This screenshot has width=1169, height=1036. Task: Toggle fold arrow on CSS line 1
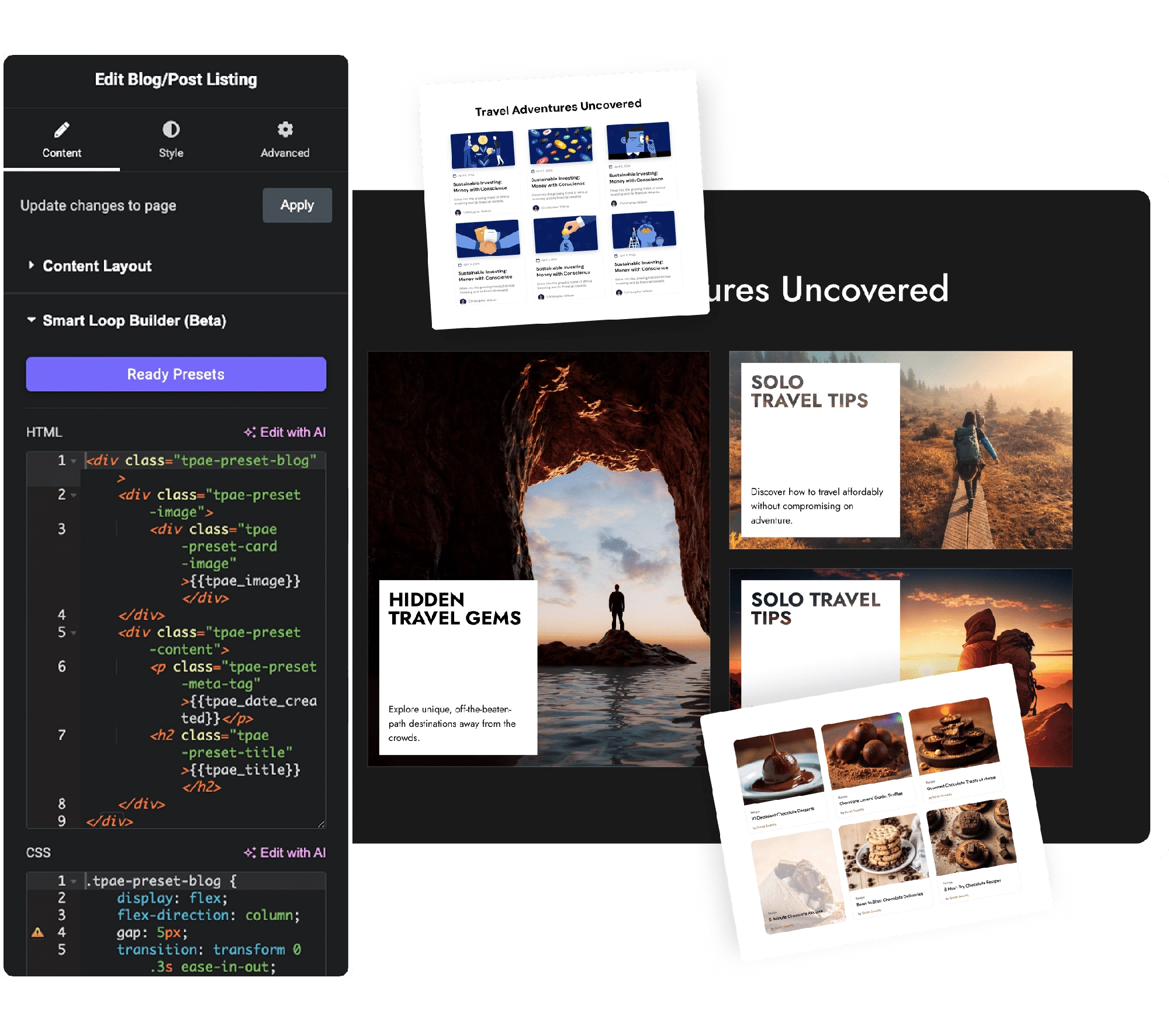pyautogui.click(x=74, y=881)
